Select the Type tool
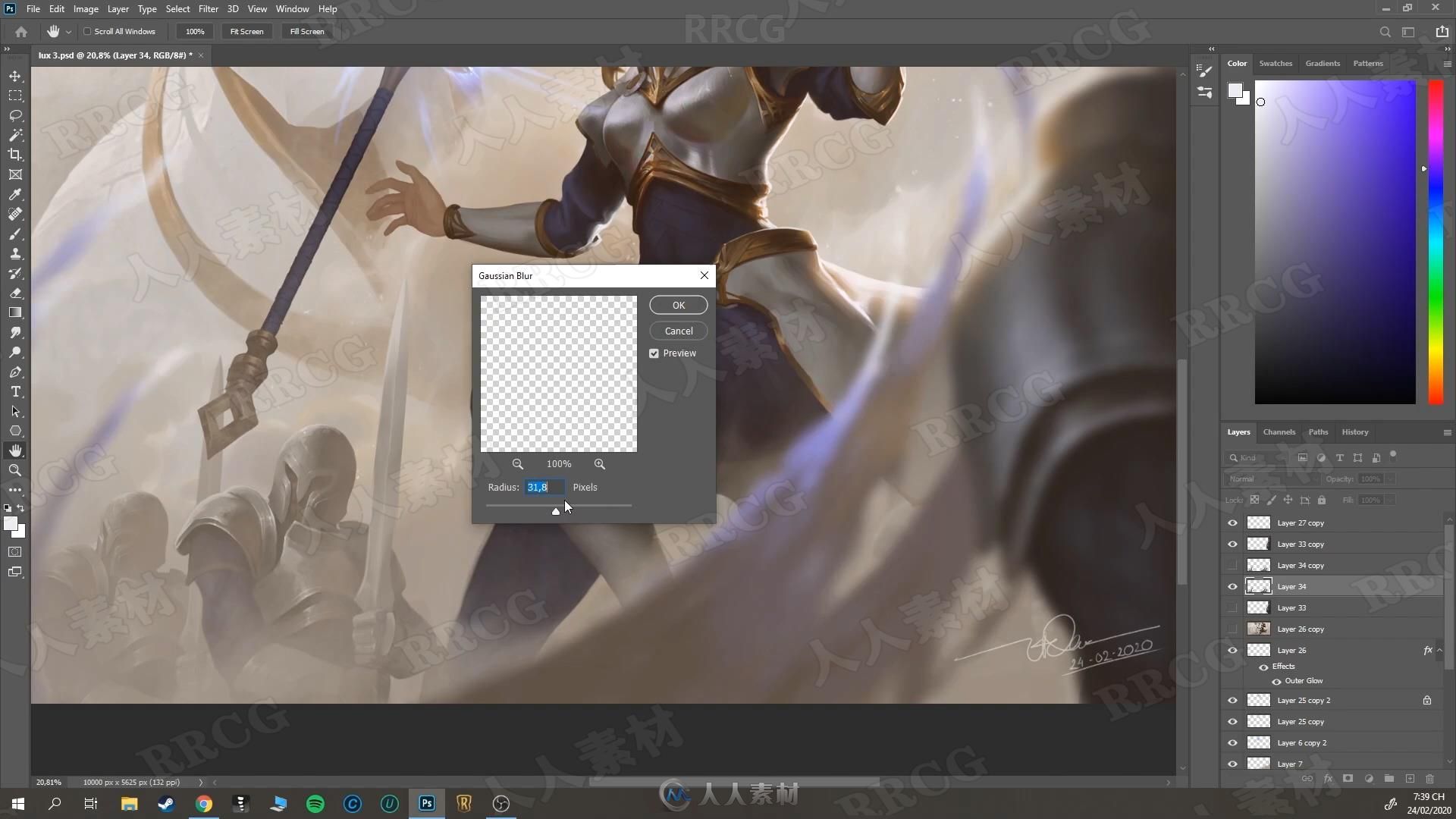Image resolution: width=1456 pixels, height=819 pixels. coord(15,391)
